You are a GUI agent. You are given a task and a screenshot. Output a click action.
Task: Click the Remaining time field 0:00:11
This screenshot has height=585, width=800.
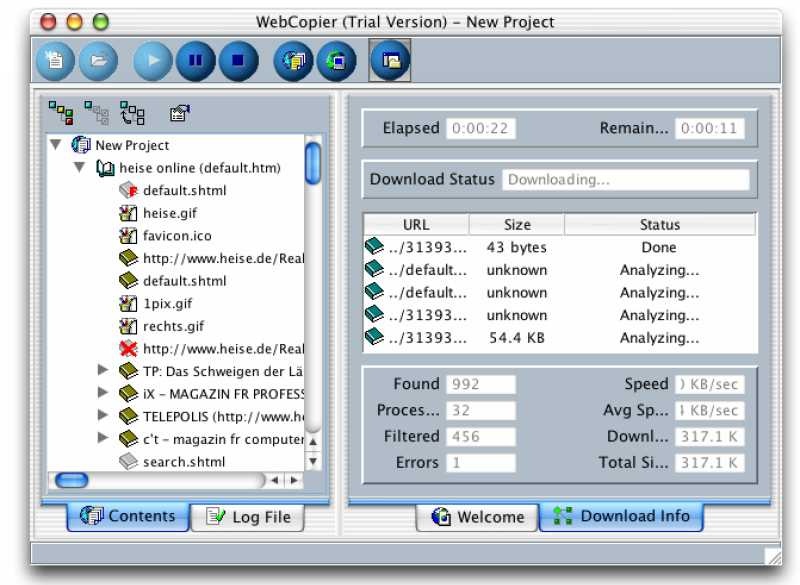pyautogui.click(x=709, y=128)
